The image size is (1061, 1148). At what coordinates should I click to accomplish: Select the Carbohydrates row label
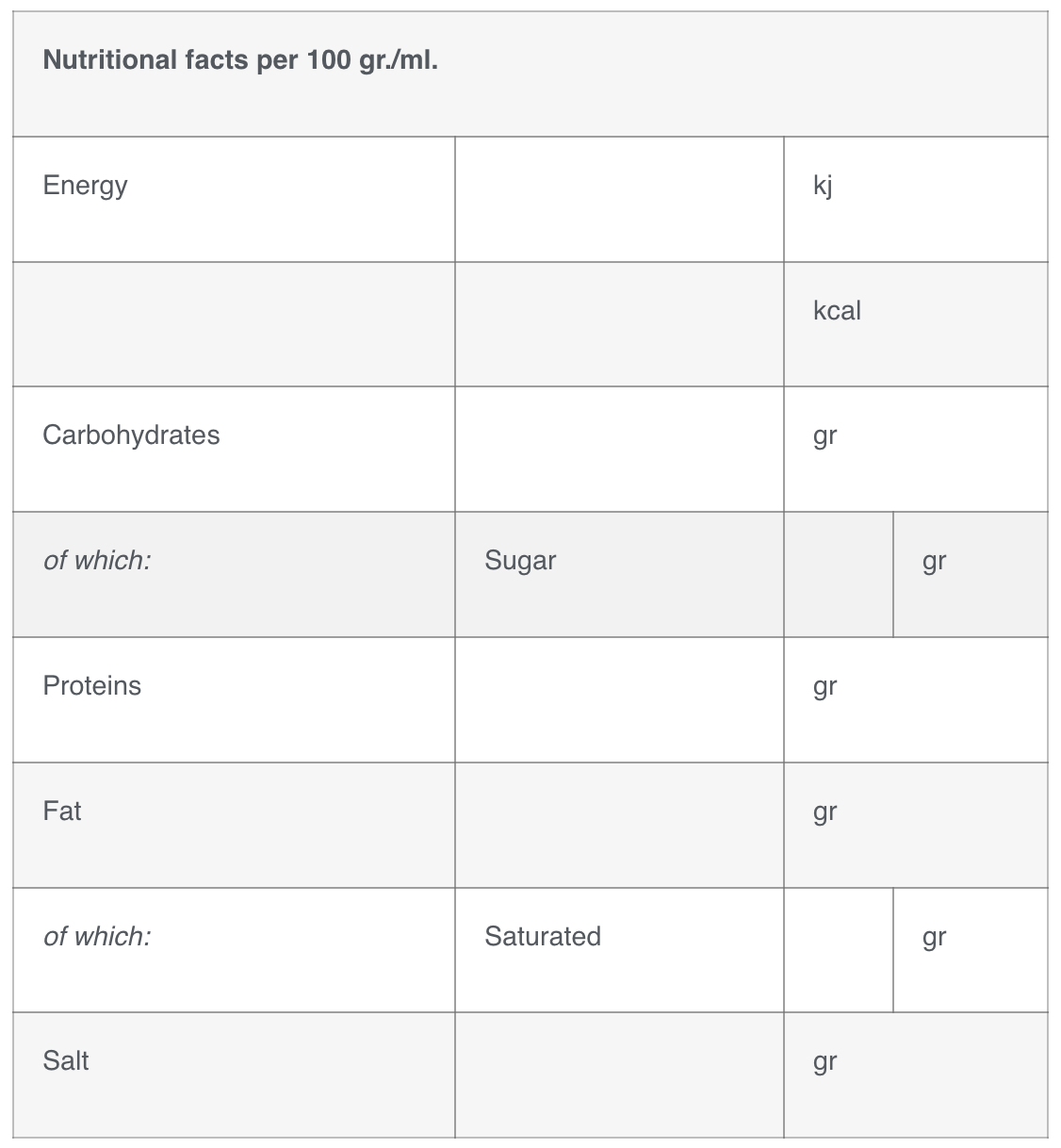click(x=131, y=435)
